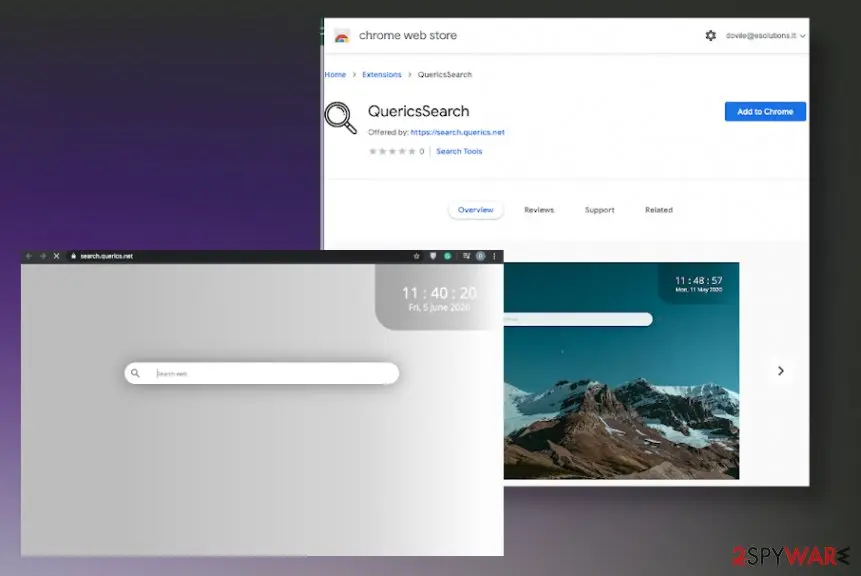Screen dimensions: 861x576
Task: Open the https://search.querics.net offered-by link
Action: (457, 132)
